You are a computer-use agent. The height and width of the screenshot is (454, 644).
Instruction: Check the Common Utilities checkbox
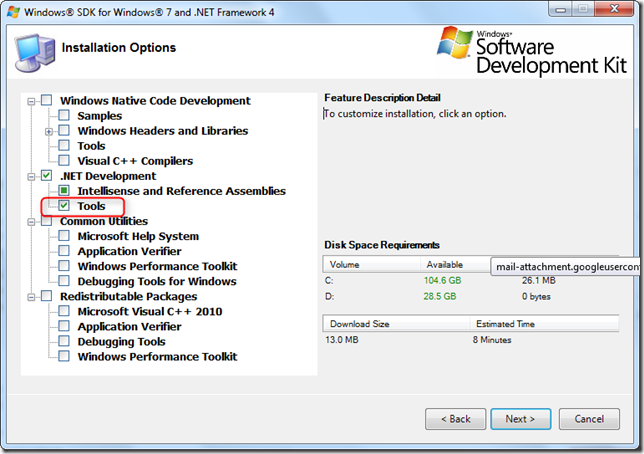[46, 221]
